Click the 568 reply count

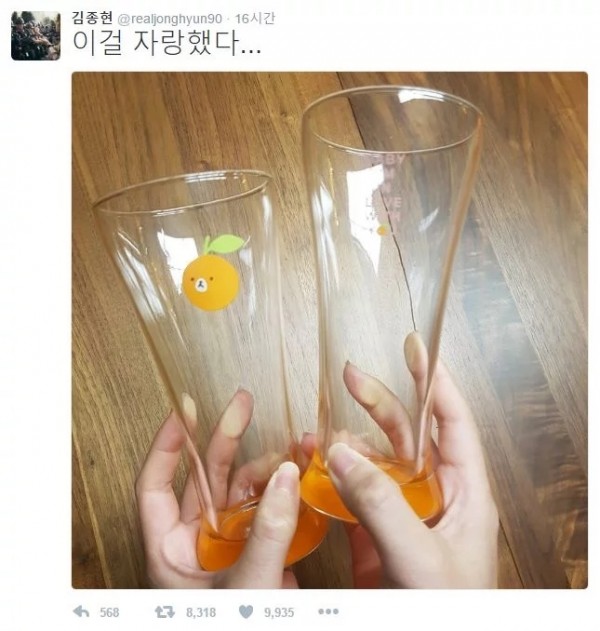click(x=109, y=612)
